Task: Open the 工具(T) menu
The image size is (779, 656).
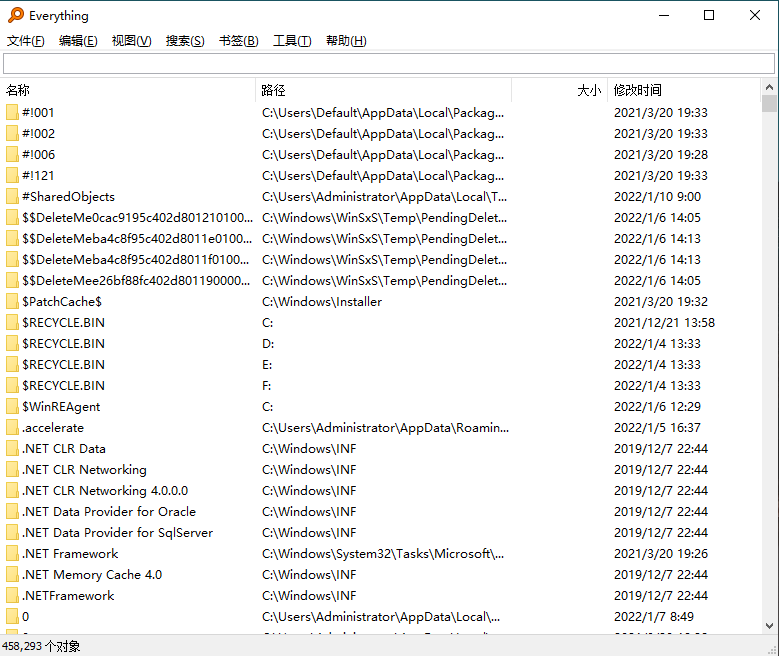Action: pyautogui.click(x=292, y=41)
